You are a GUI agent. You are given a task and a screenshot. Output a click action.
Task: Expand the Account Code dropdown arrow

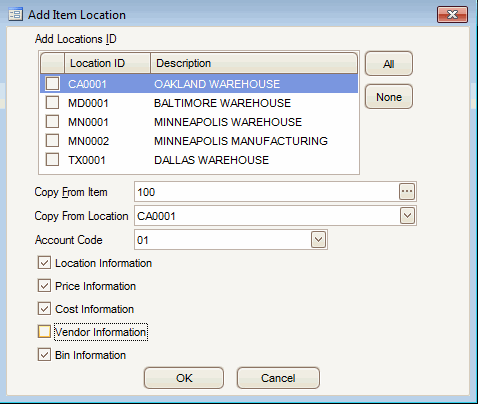coord(318,240)
